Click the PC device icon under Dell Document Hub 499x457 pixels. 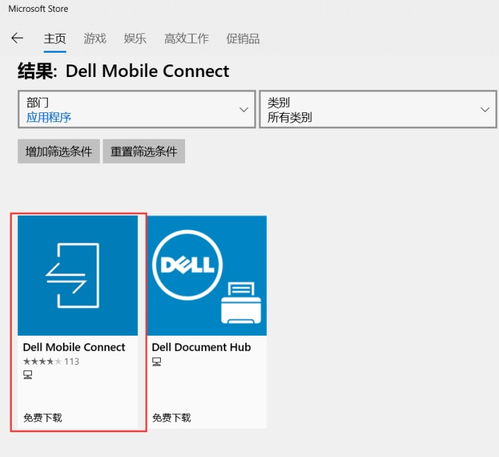tap(157, 361)
